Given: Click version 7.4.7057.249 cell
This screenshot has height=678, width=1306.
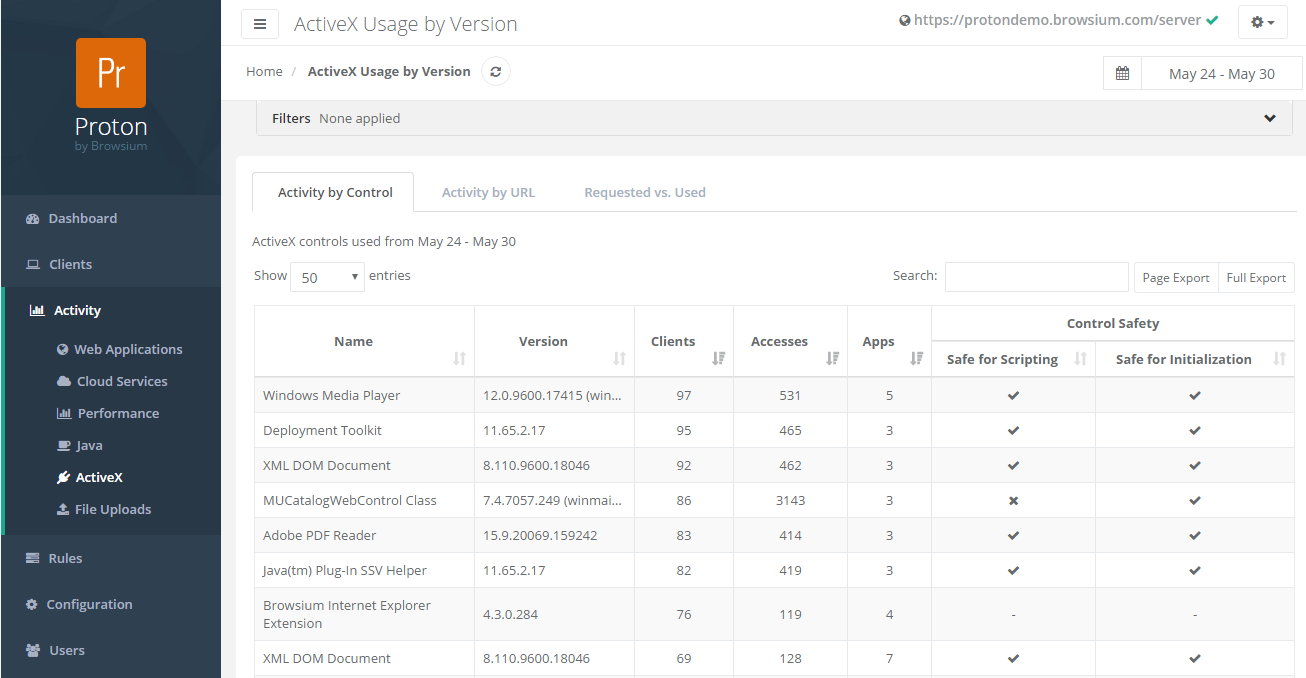Looking at the screenshot, I should (554, 500).
